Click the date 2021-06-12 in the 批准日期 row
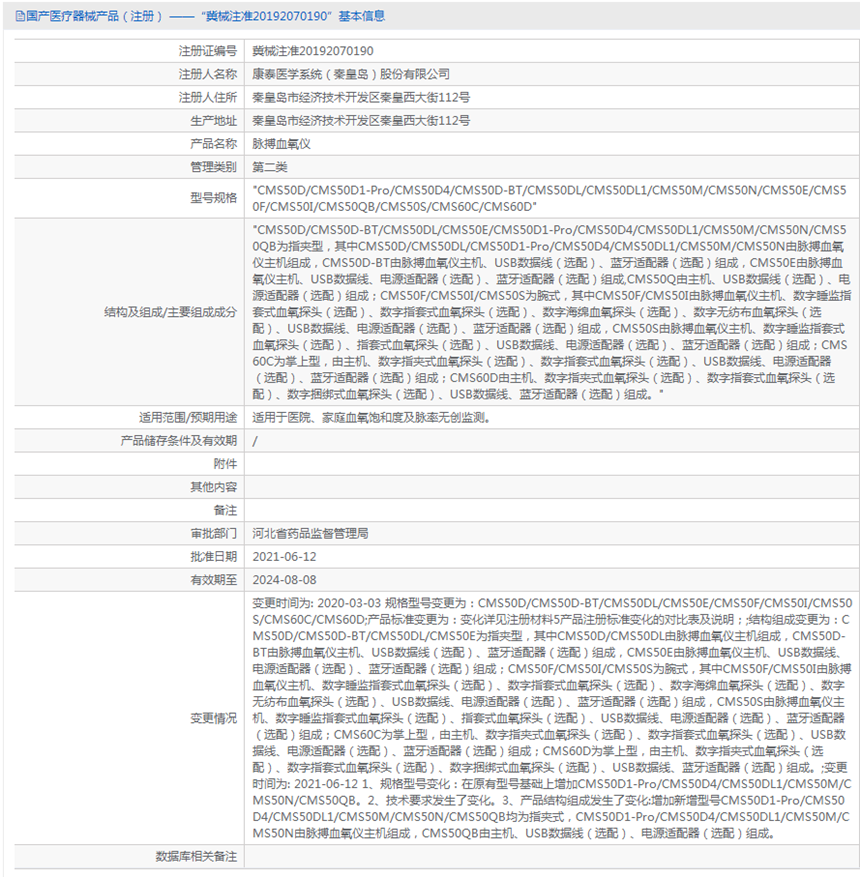 pyautogui.click(x=284, y=557)
